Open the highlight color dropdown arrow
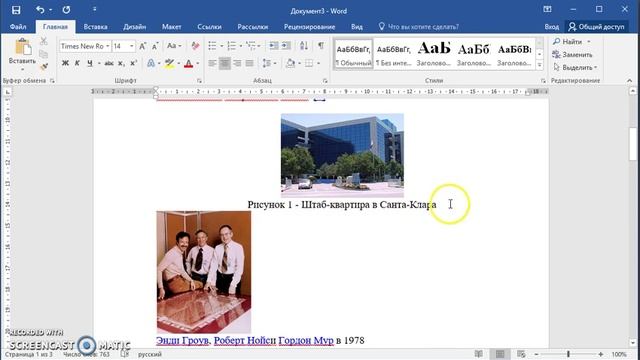Screen dimensions: 640x360 click(x=178, y=63)
